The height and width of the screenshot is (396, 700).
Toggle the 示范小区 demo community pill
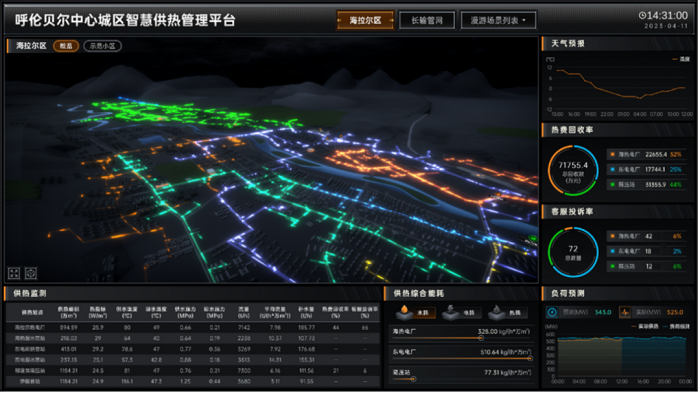point(102,46)
